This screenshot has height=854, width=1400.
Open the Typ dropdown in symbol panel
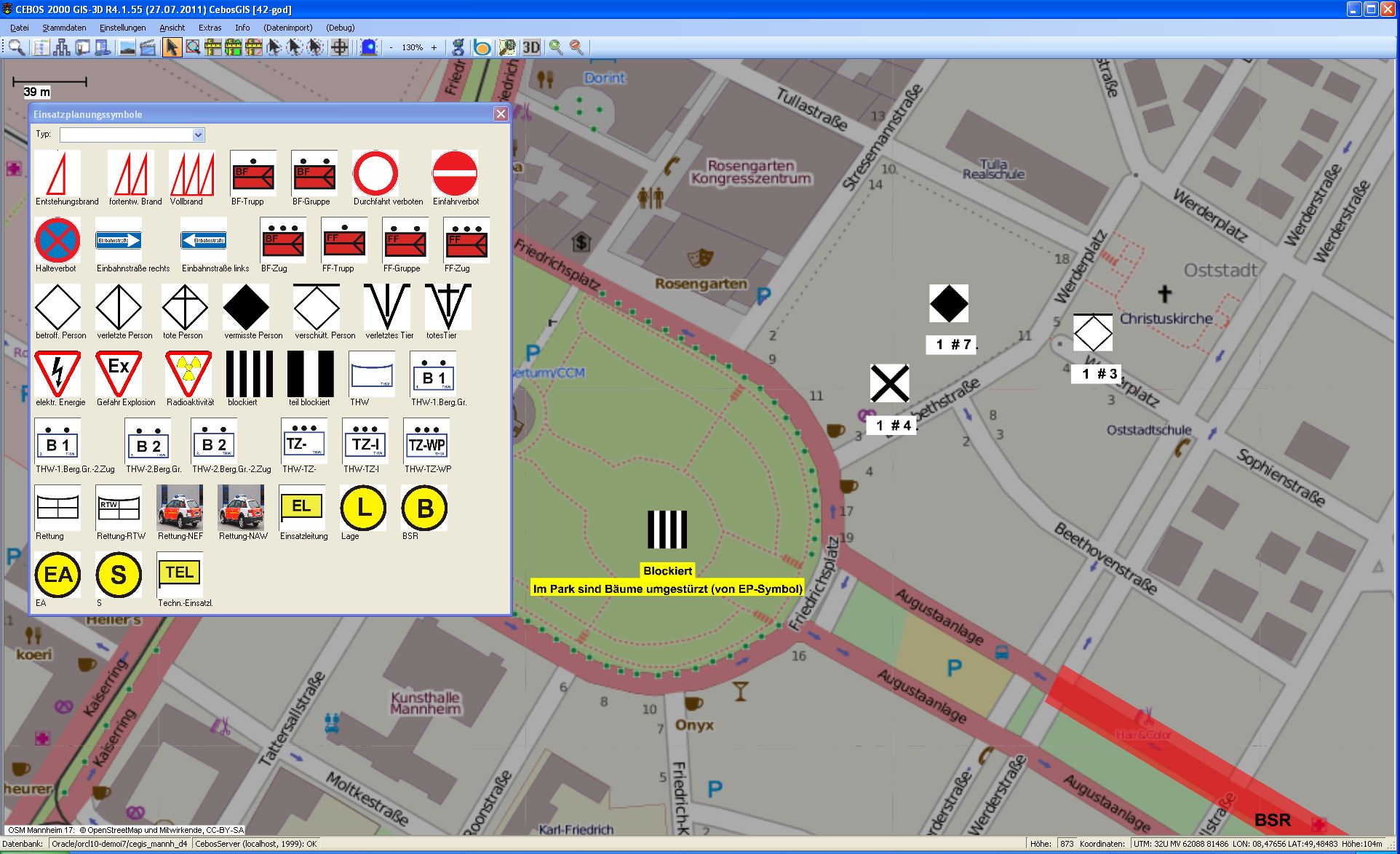pyautogui.click(x=198, y=135)
